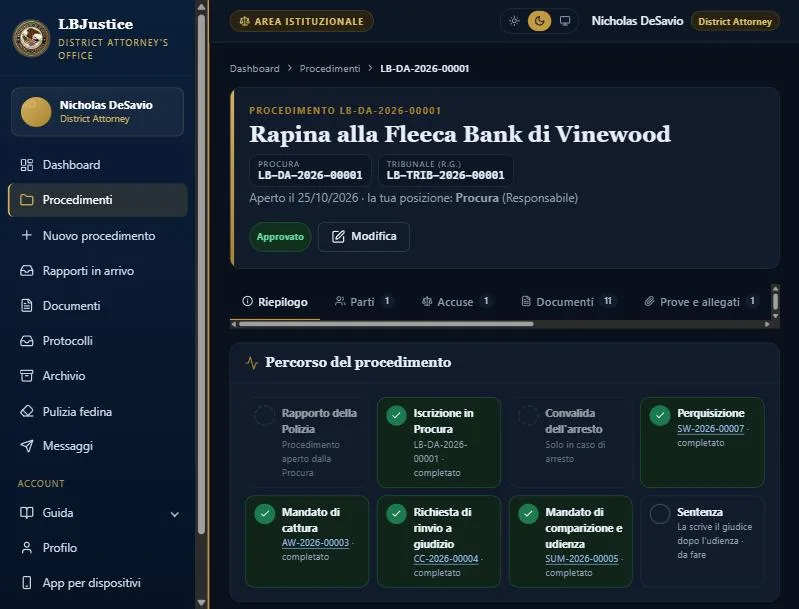Click the Guida book icon
The width and height of the screenshot is (799, 609).
(x=26, y=512)
